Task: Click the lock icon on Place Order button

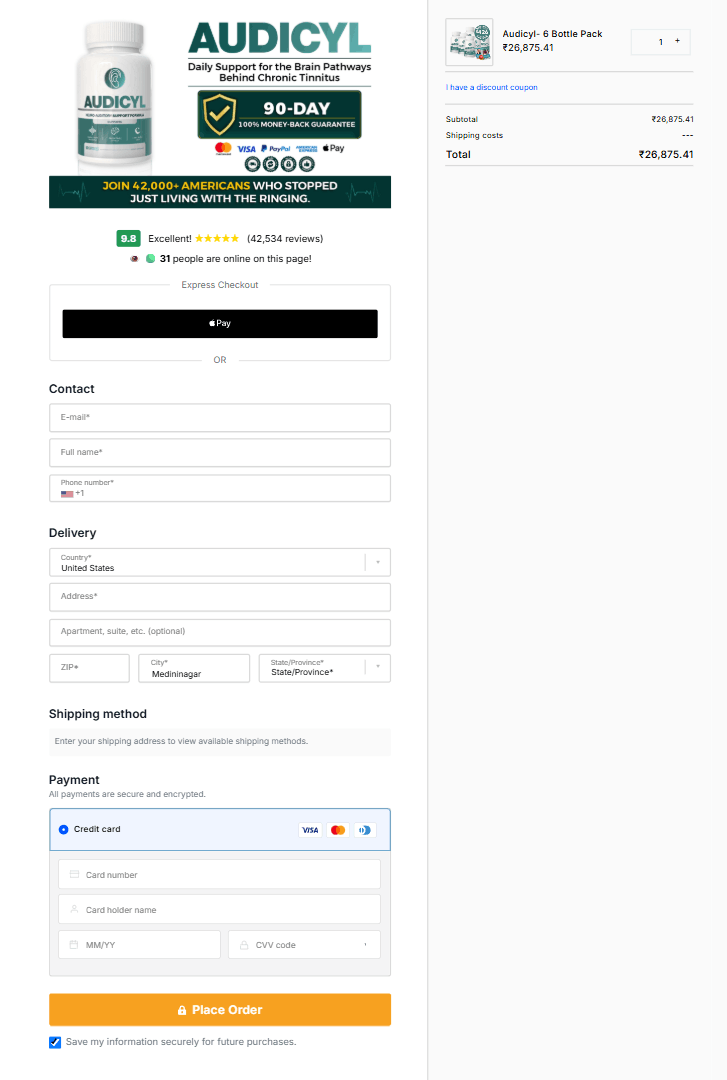Action: [x=182, y=1010]
